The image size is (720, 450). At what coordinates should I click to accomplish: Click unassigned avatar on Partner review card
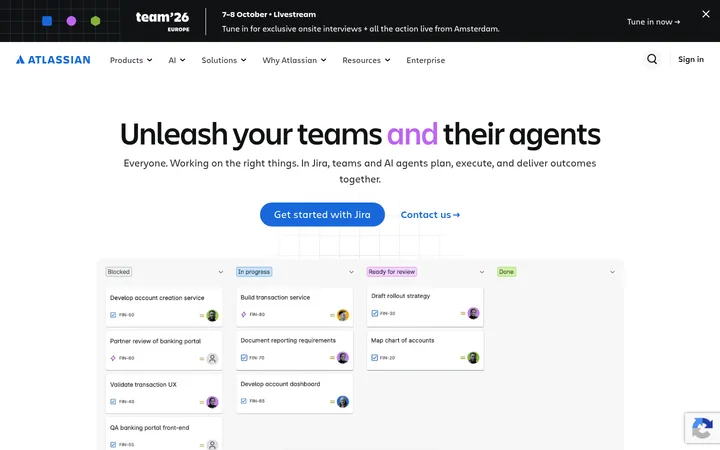212,359
